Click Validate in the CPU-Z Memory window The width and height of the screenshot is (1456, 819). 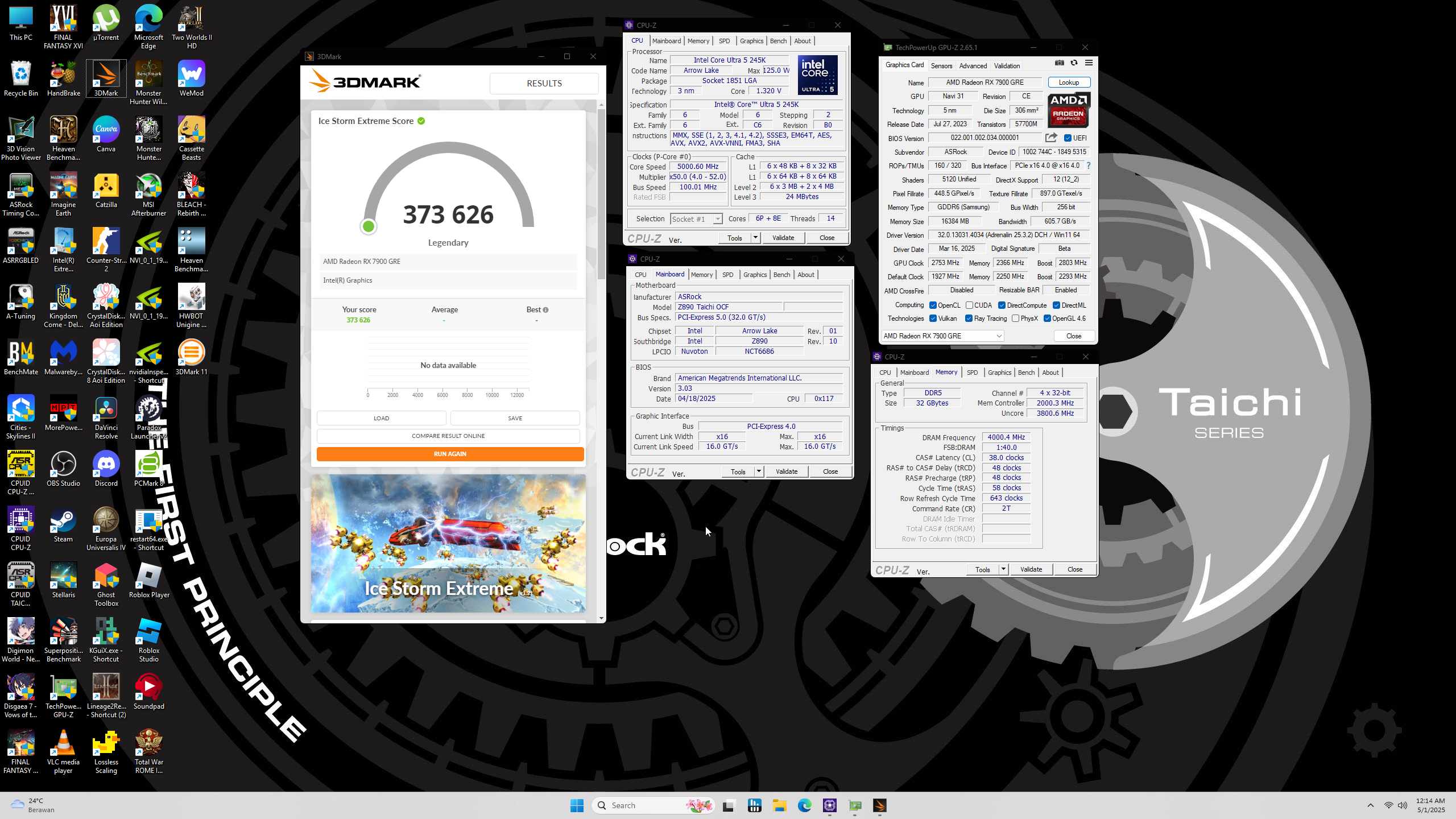pos(1031,569)
